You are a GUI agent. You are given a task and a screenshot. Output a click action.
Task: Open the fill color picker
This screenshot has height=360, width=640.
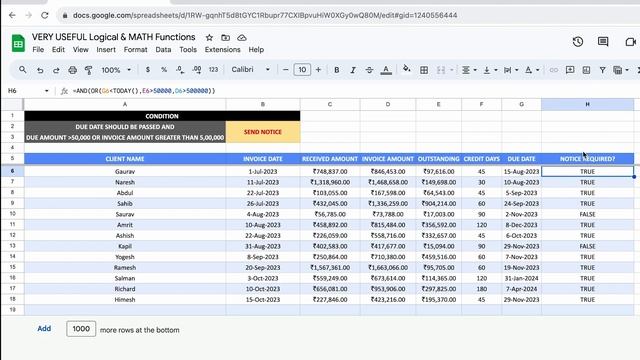coord(407,69)
